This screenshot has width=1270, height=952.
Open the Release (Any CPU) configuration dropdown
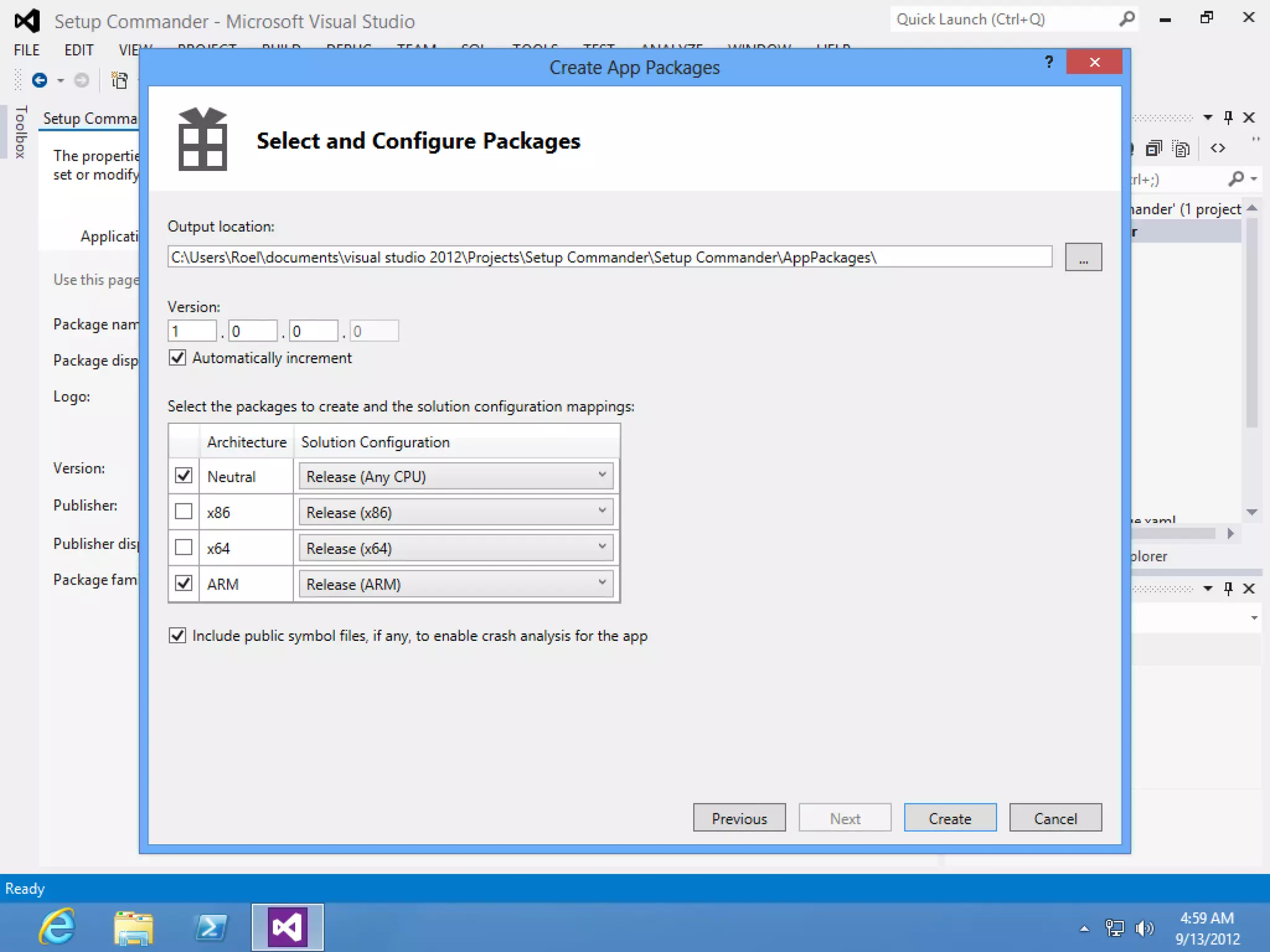click(456, 476)
